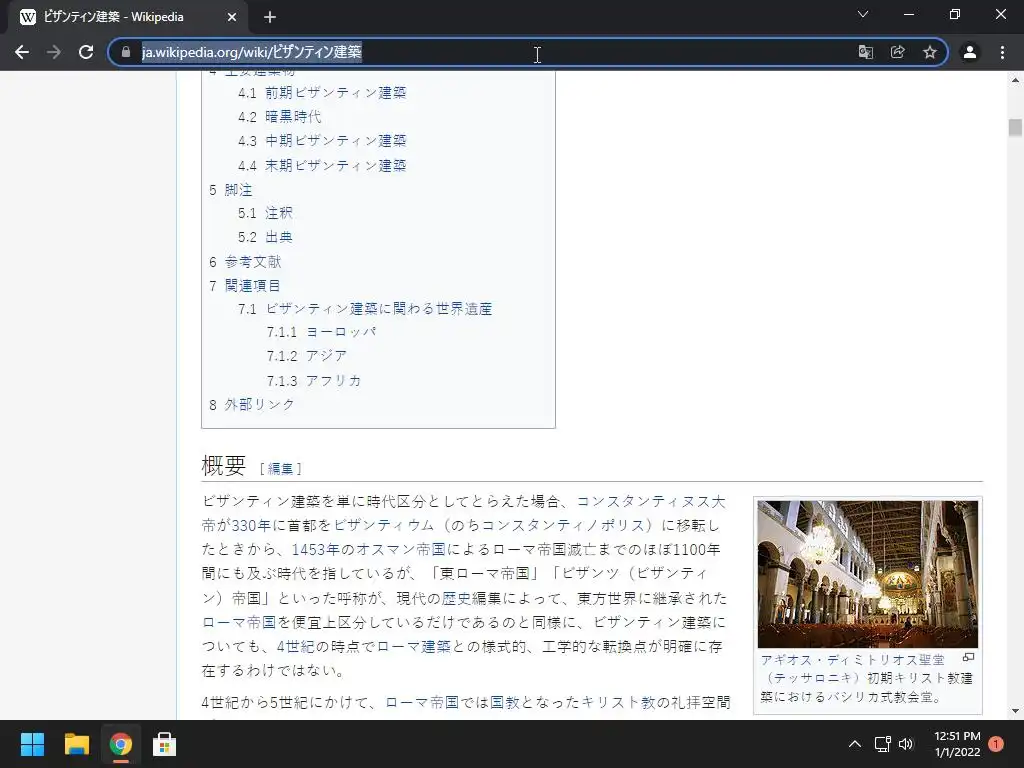Jump to section 5.1 注釈
The width and height of the screenshot is (1024, 768).
click(265, 213)
